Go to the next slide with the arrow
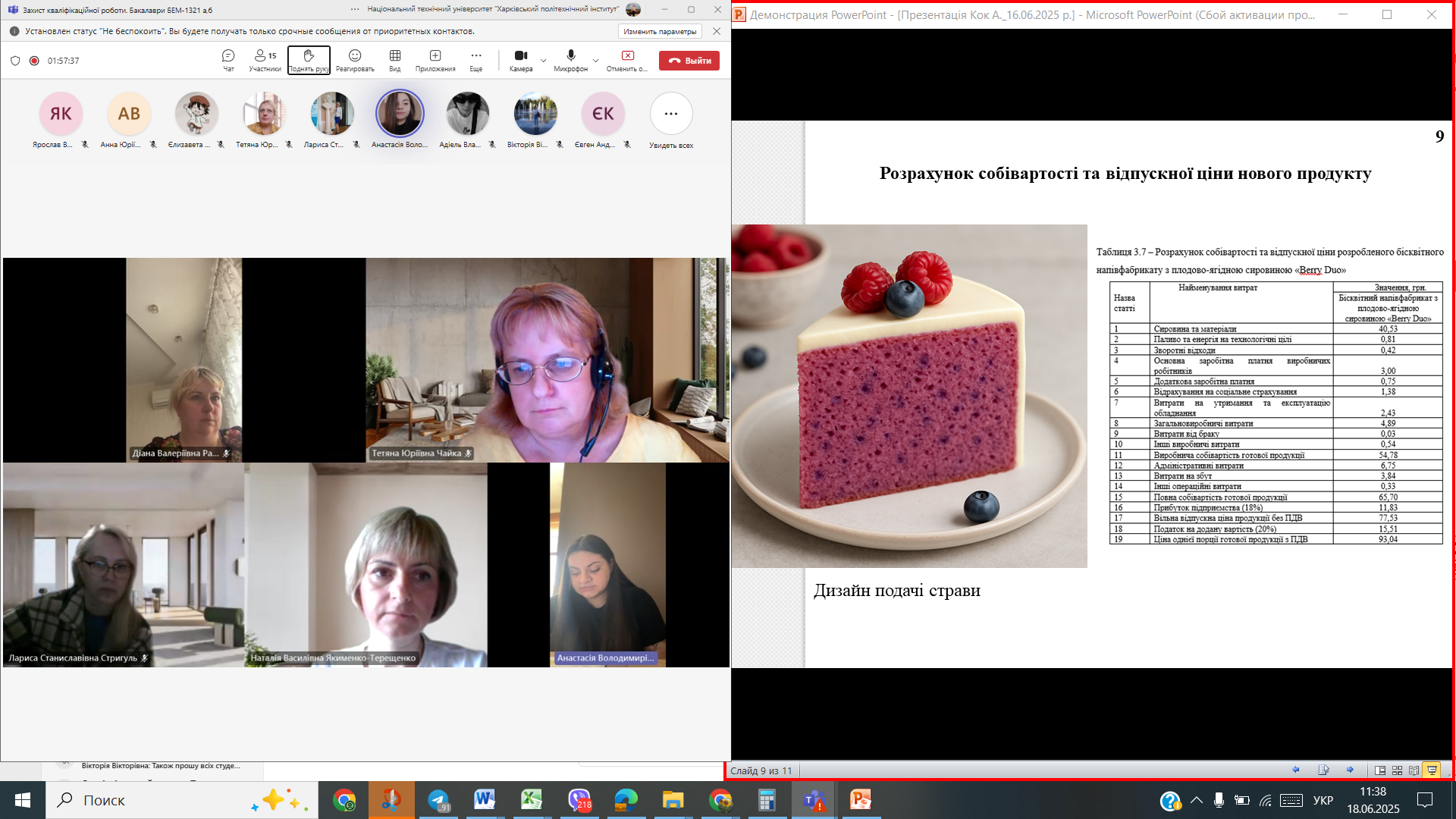Screen dimensions: 1456x819 [1350, 770]
